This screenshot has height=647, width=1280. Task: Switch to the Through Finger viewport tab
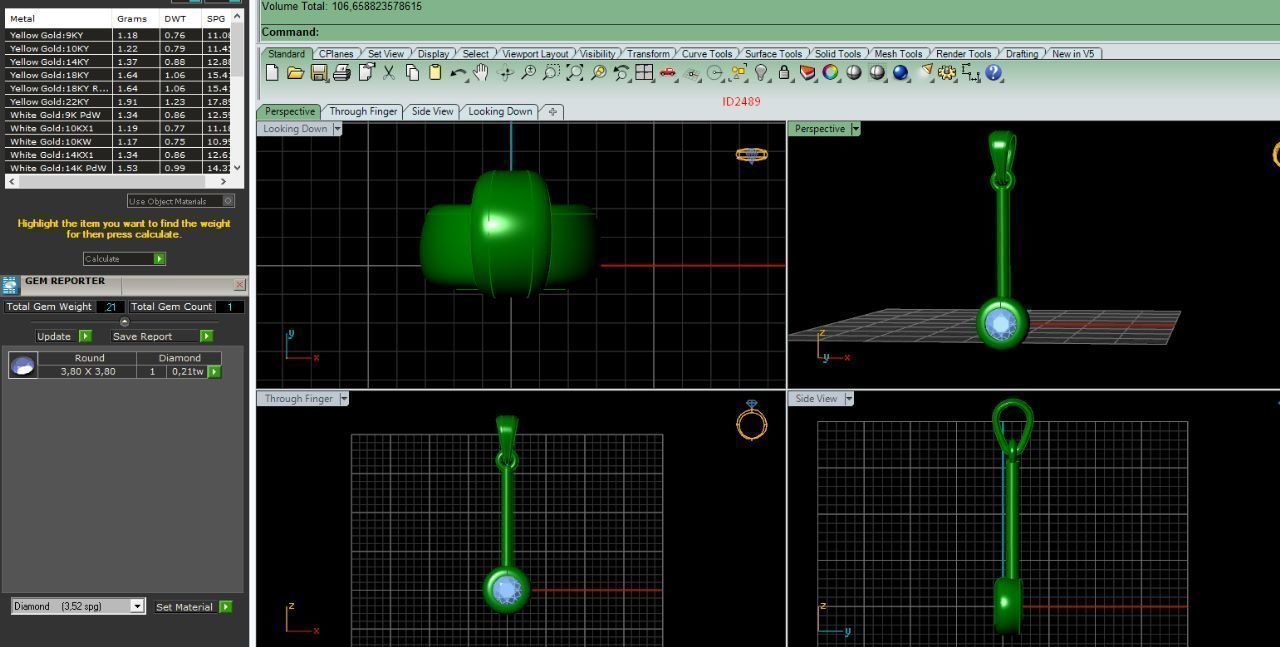(363, 111)
